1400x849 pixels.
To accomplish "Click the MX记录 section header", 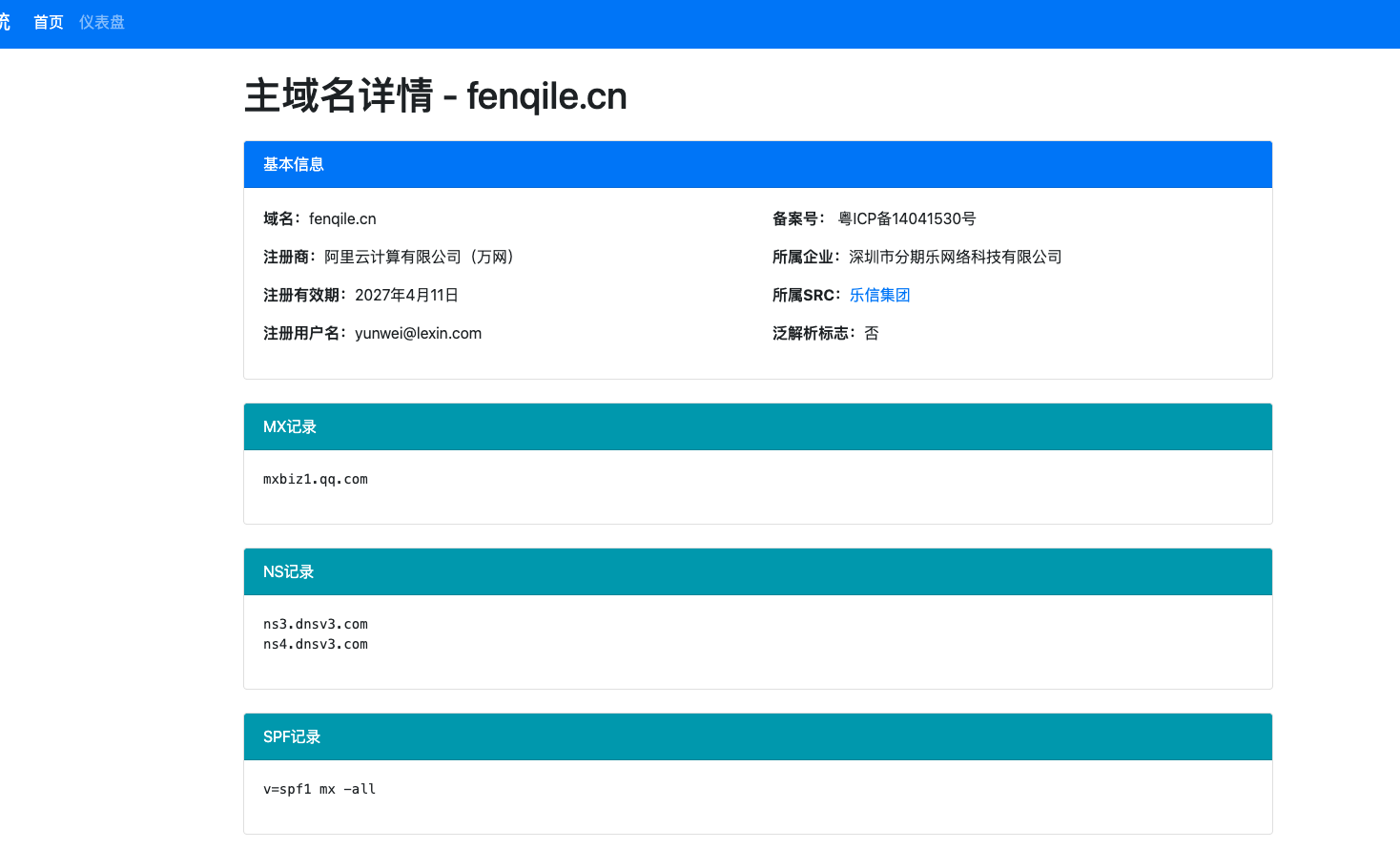I will click(289, 426).
